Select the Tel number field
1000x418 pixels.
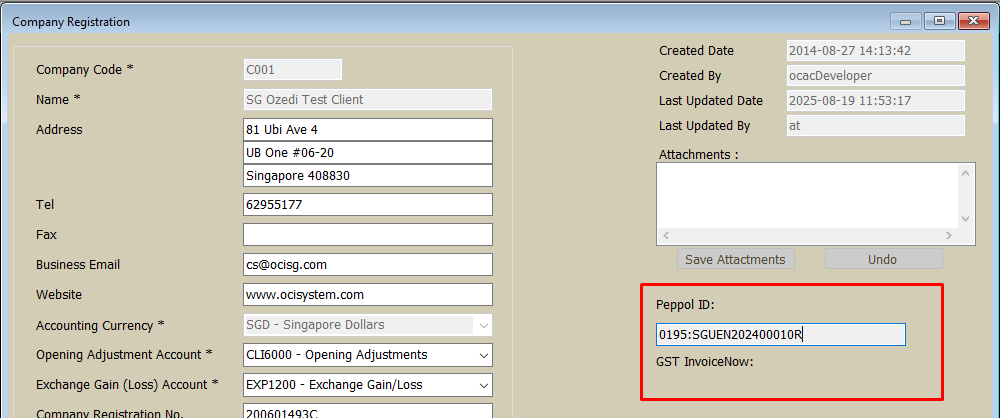pos(367,204)
